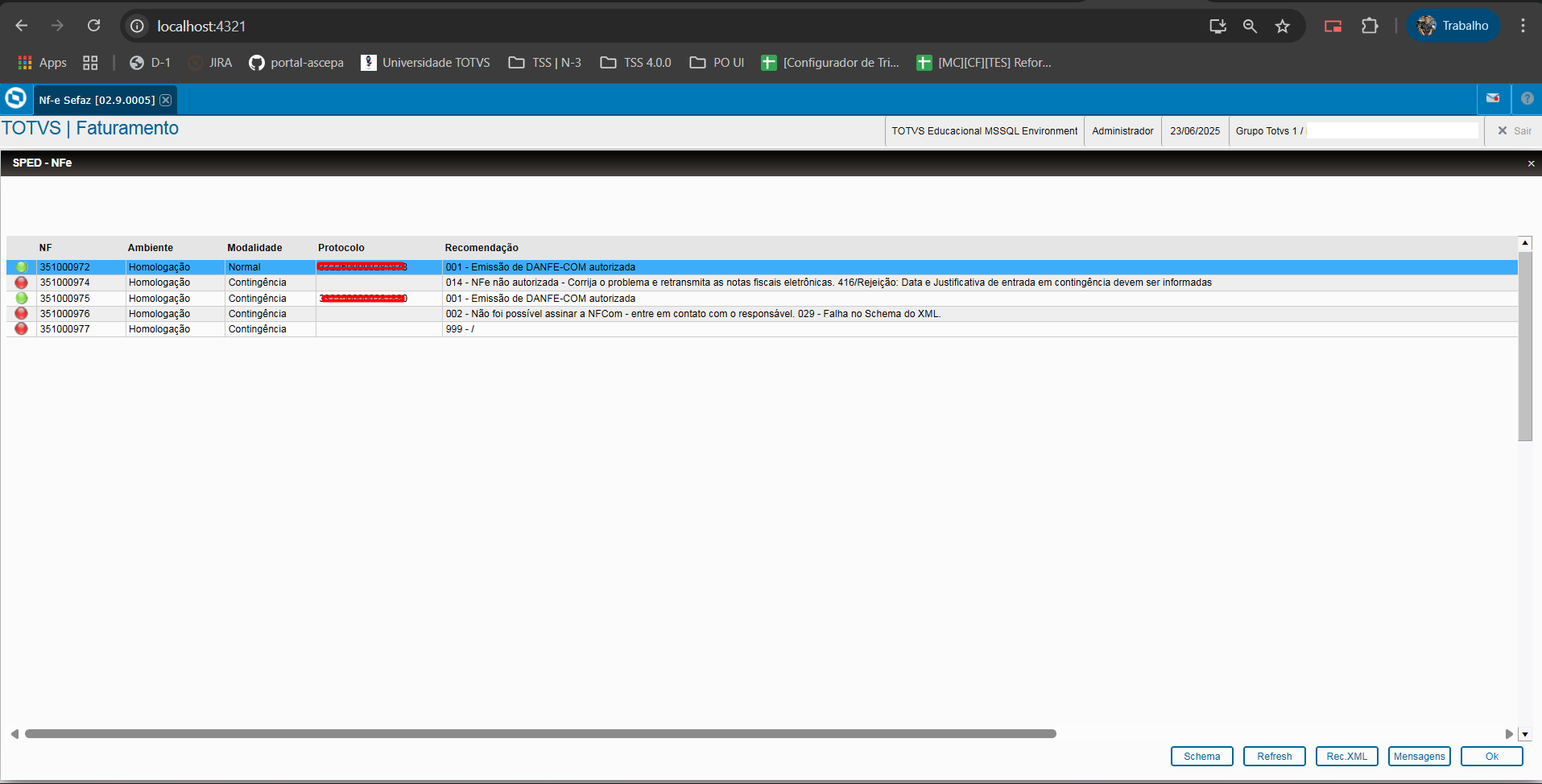Image resolution: width=1542 pixels, height=784 pixels.
Task: Open the red media/cast toolbar icon
Action: (1333, 27)
